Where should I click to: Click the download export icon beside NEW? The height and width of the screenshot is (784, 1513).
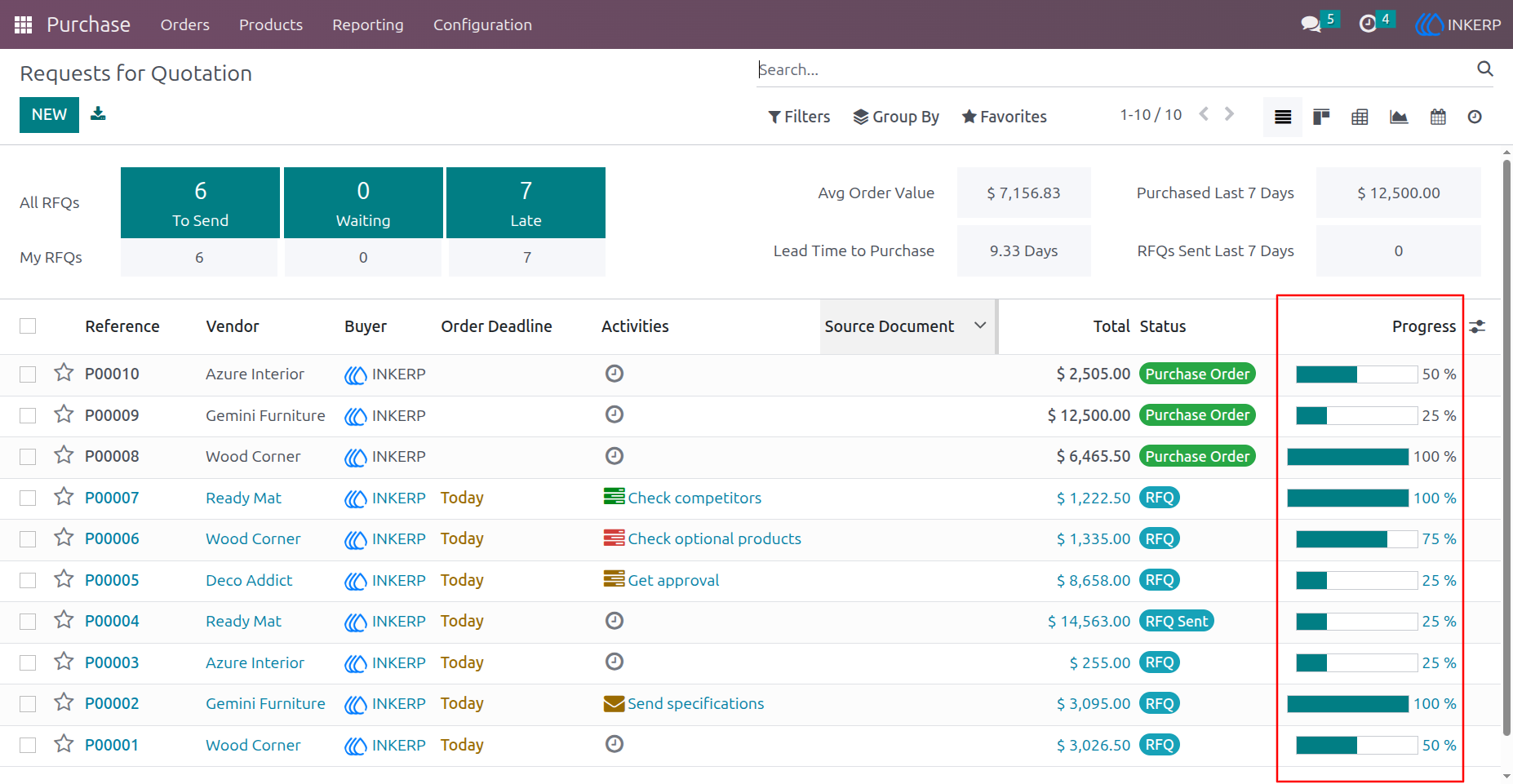(x=98, y=113)
